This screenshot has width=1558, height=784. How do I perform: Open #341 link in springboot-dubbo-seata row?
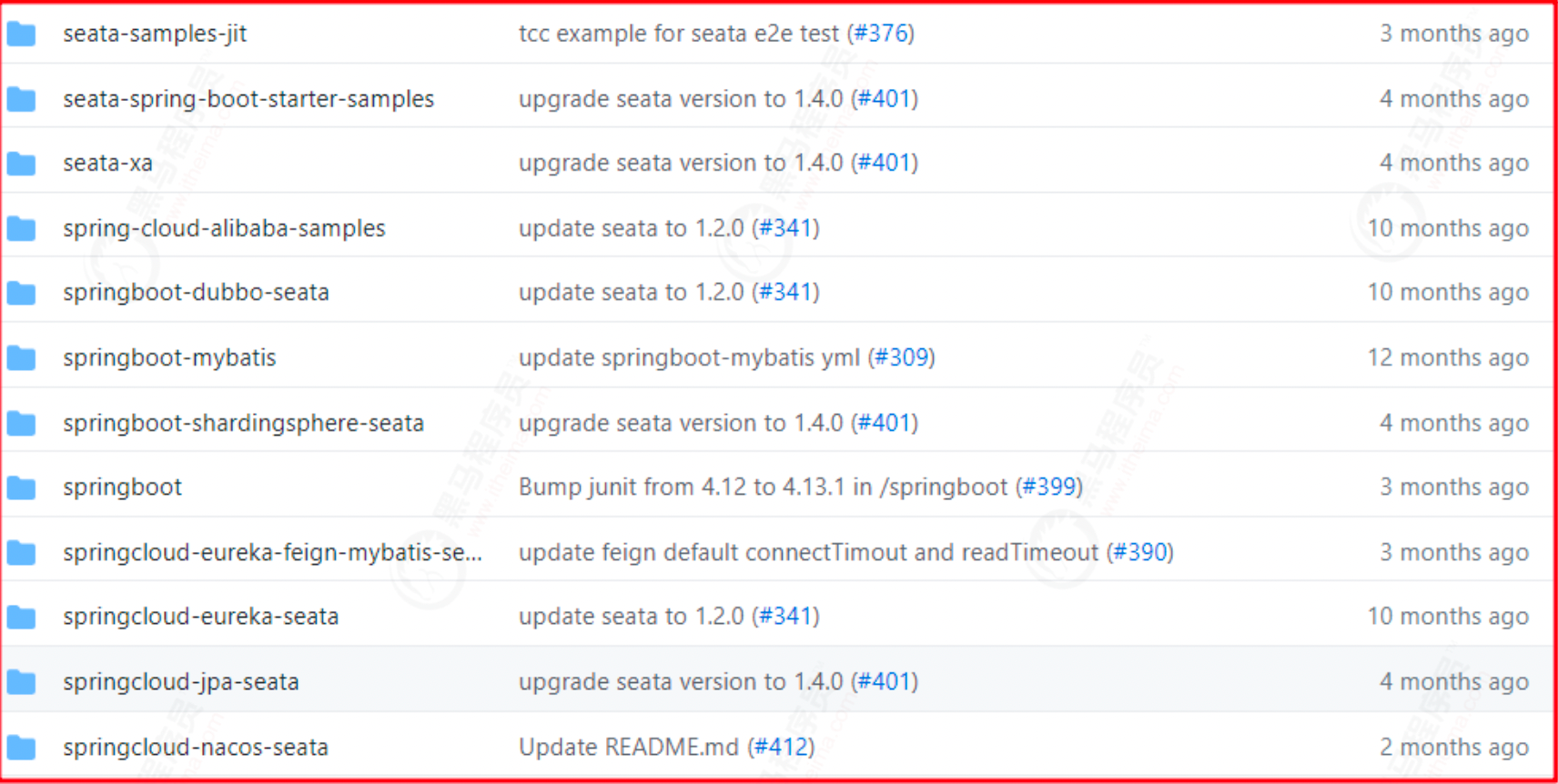point(785,293)
